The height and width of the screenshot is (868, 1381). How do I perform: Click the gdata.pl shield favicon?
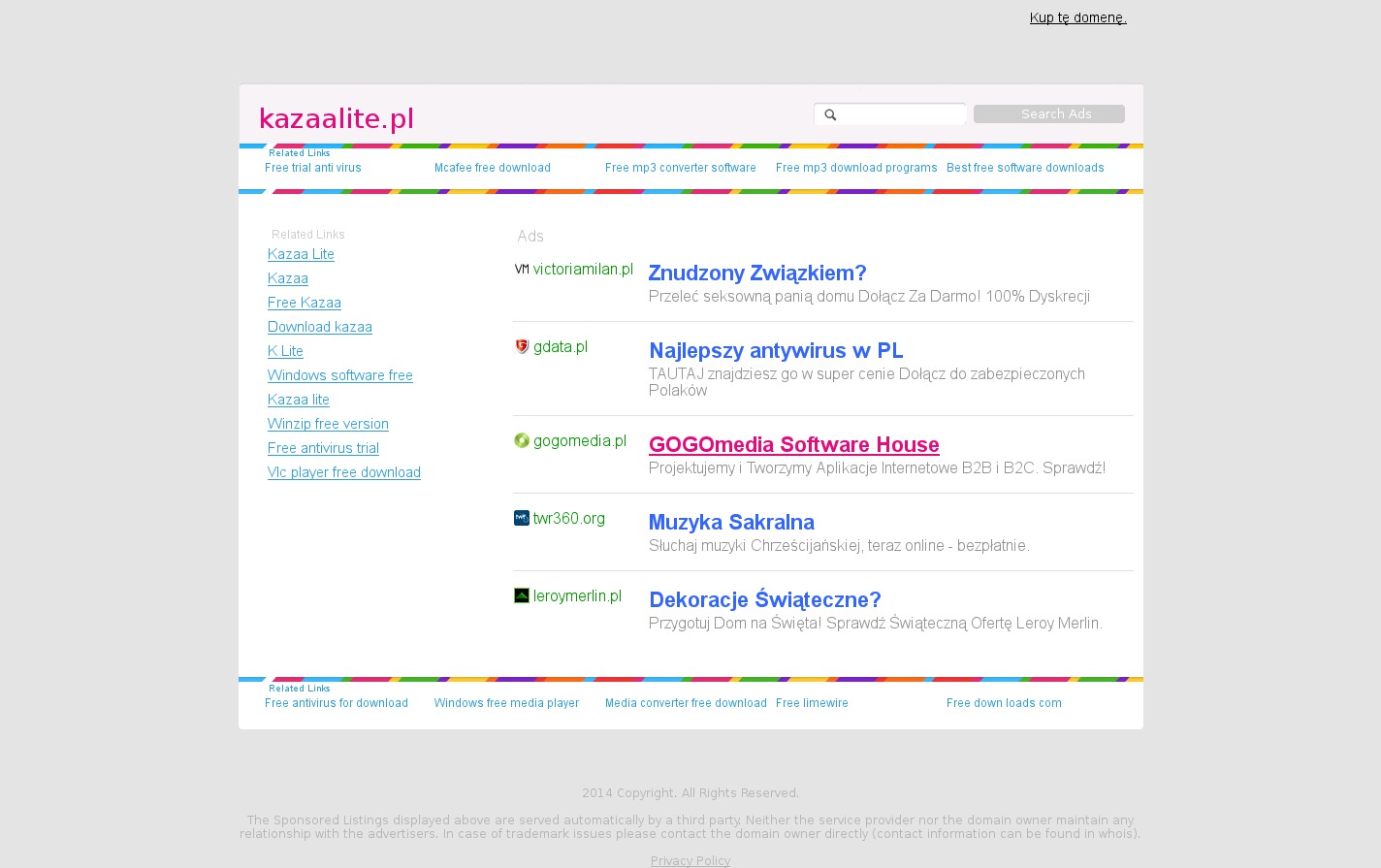click(522, 347)
